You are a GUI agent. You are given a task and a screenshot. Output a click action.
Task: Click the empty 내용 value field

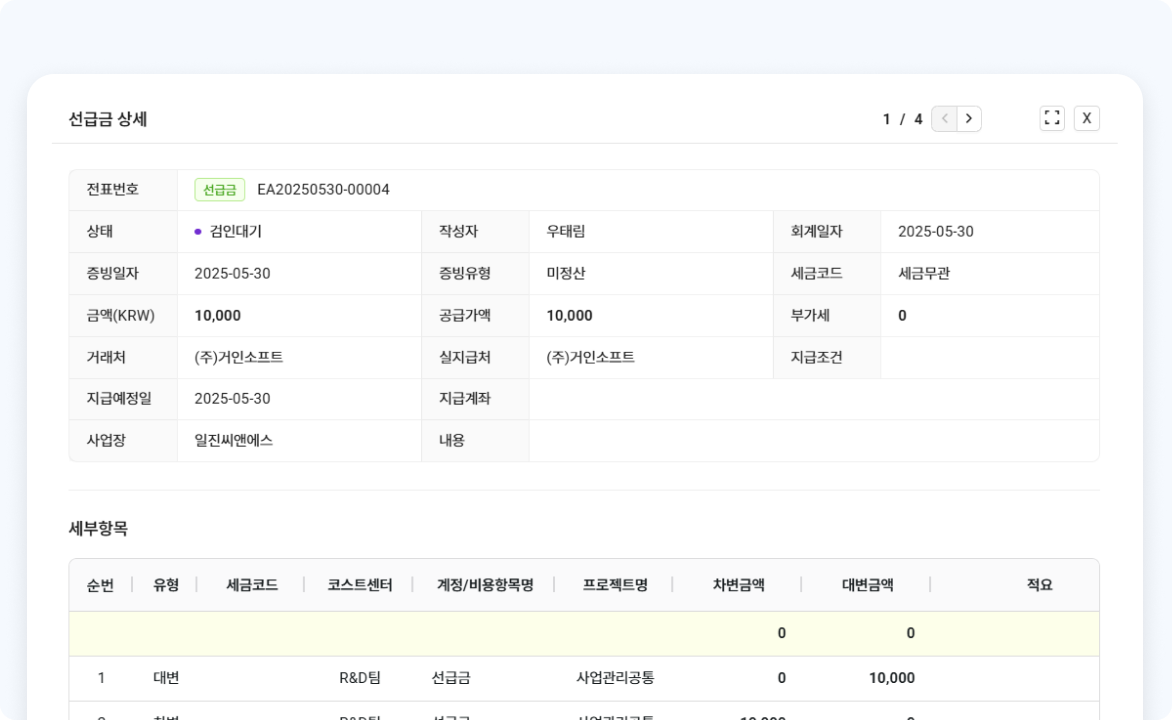[812, 441]
